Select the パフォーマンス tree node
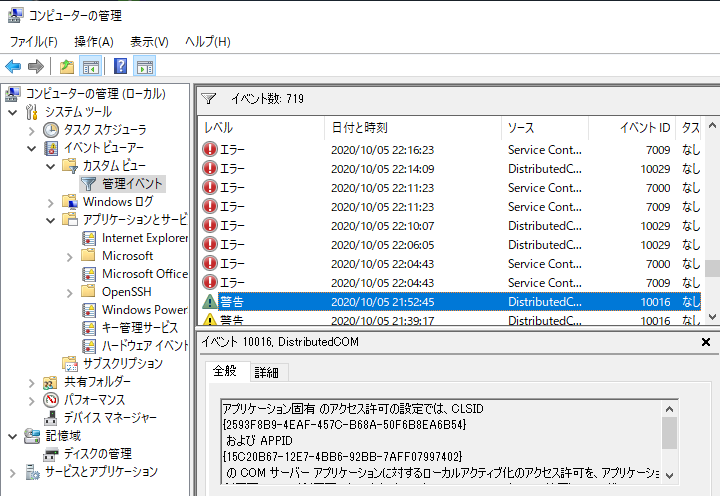This screenshot has height=496, width=720. point(100,400)
